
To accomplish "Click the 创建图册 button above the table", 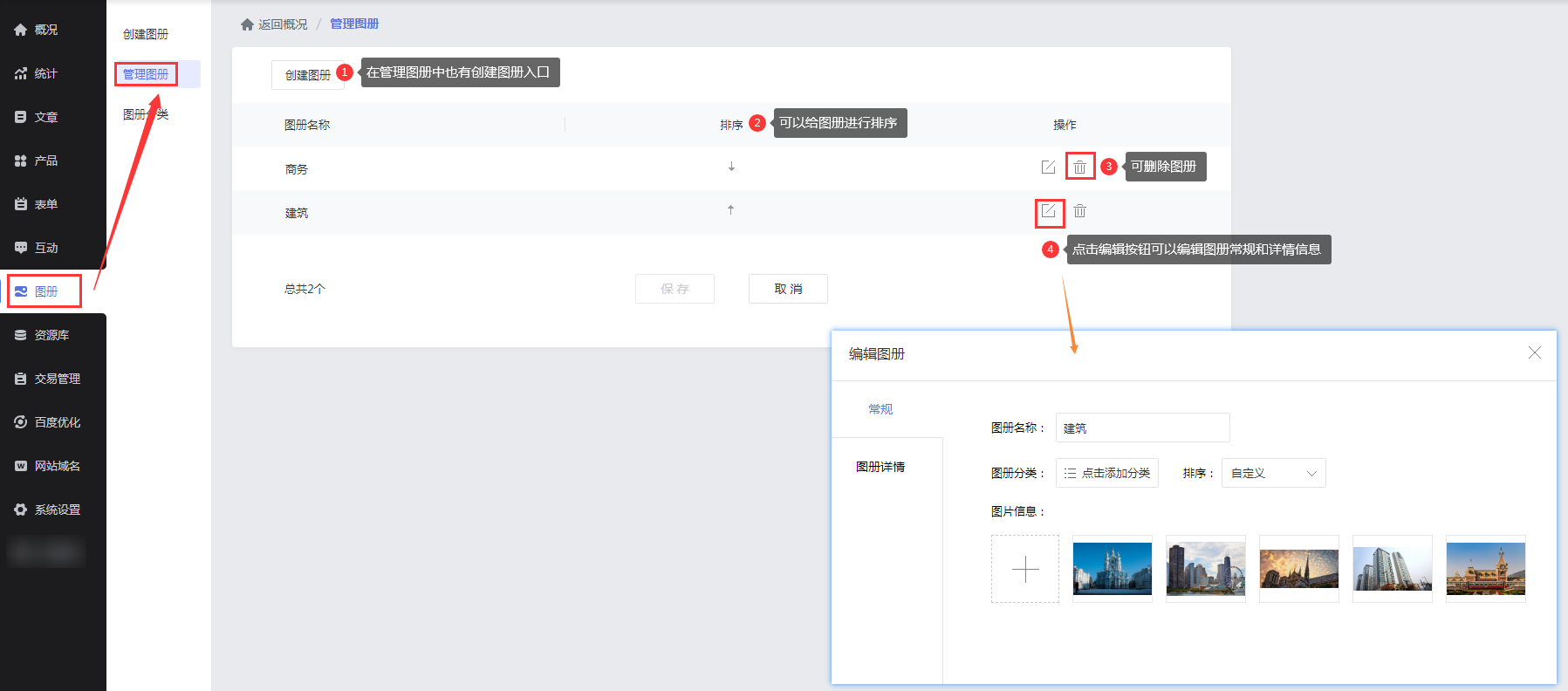I will pos(308,75).
